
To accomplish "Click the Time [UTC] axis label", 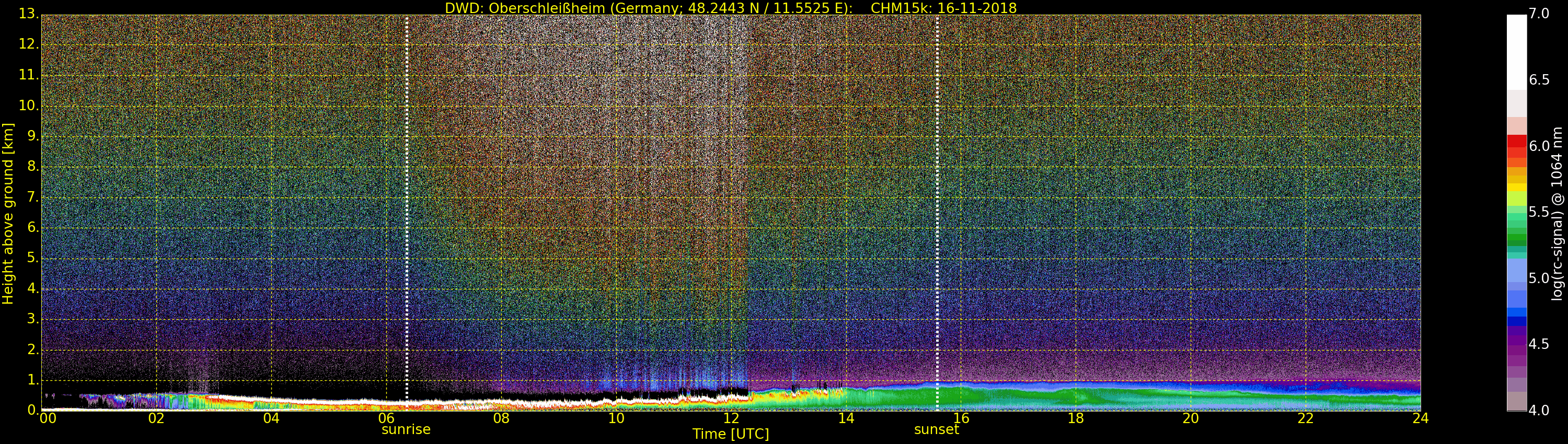I will click(731, 434).
